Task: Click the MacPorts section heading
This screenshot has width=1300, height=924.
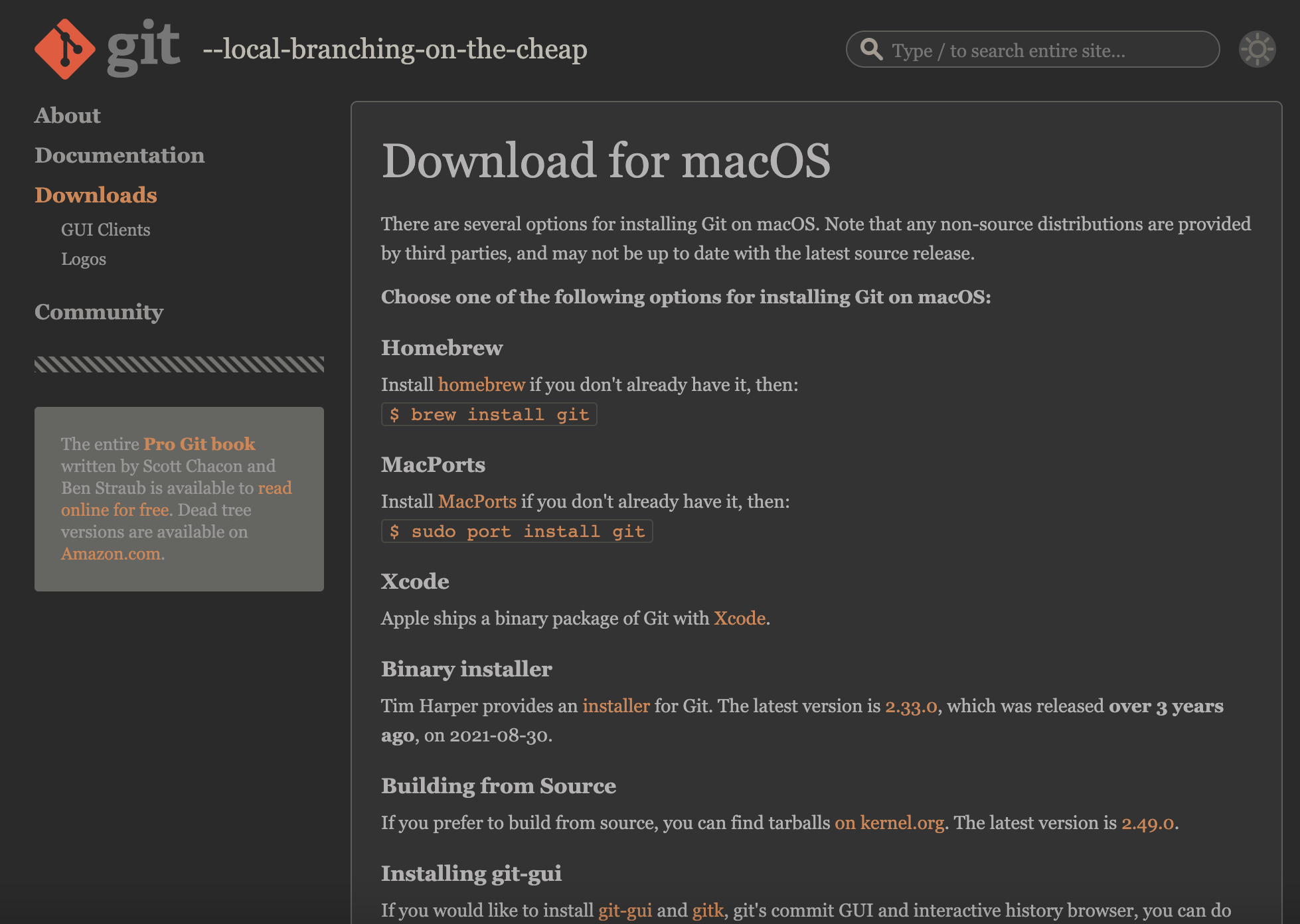Action: [x=433, y=465]
